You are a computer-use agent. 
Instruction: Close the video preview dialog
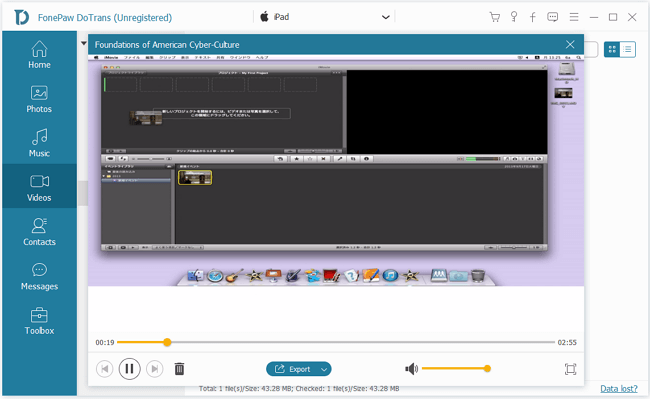(570, 44)
